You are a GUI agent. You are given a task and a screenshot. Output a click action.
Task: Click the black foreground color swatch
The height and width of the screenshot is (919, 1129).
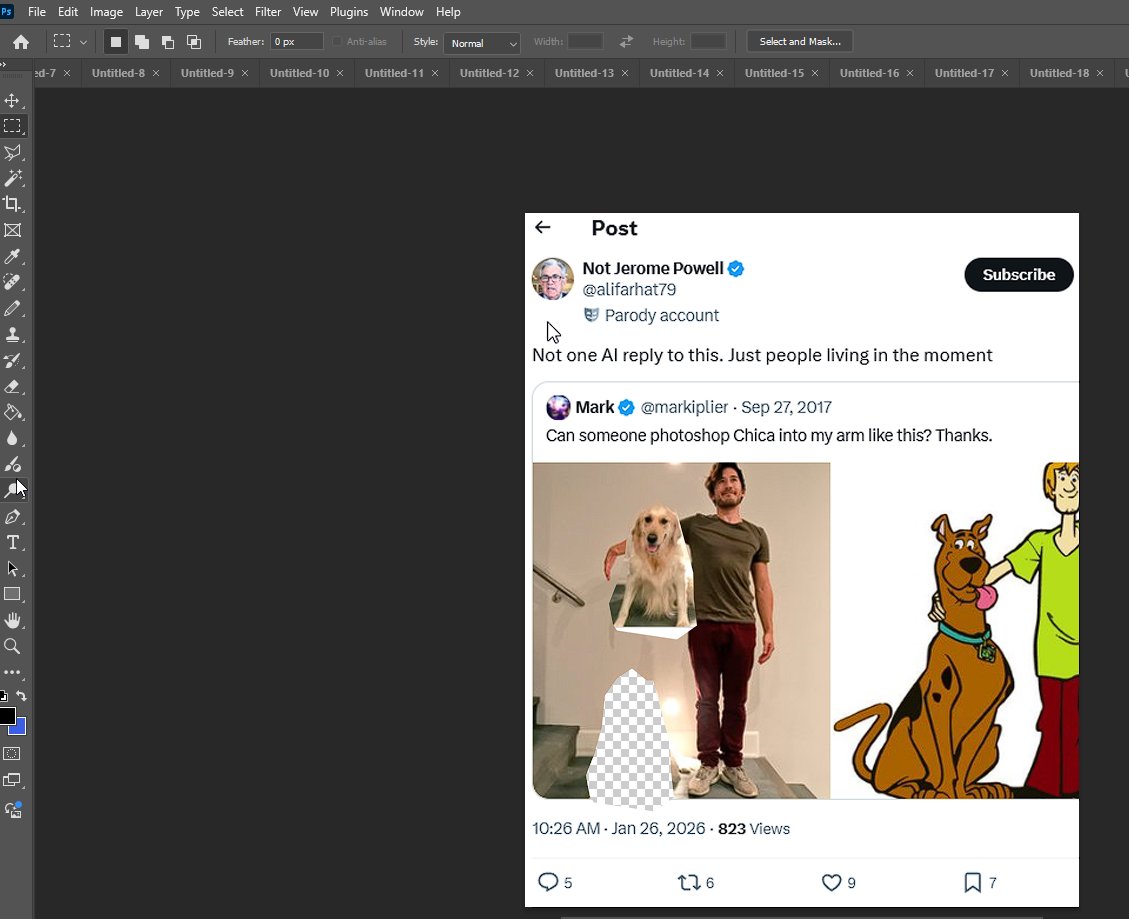(6, 715)
